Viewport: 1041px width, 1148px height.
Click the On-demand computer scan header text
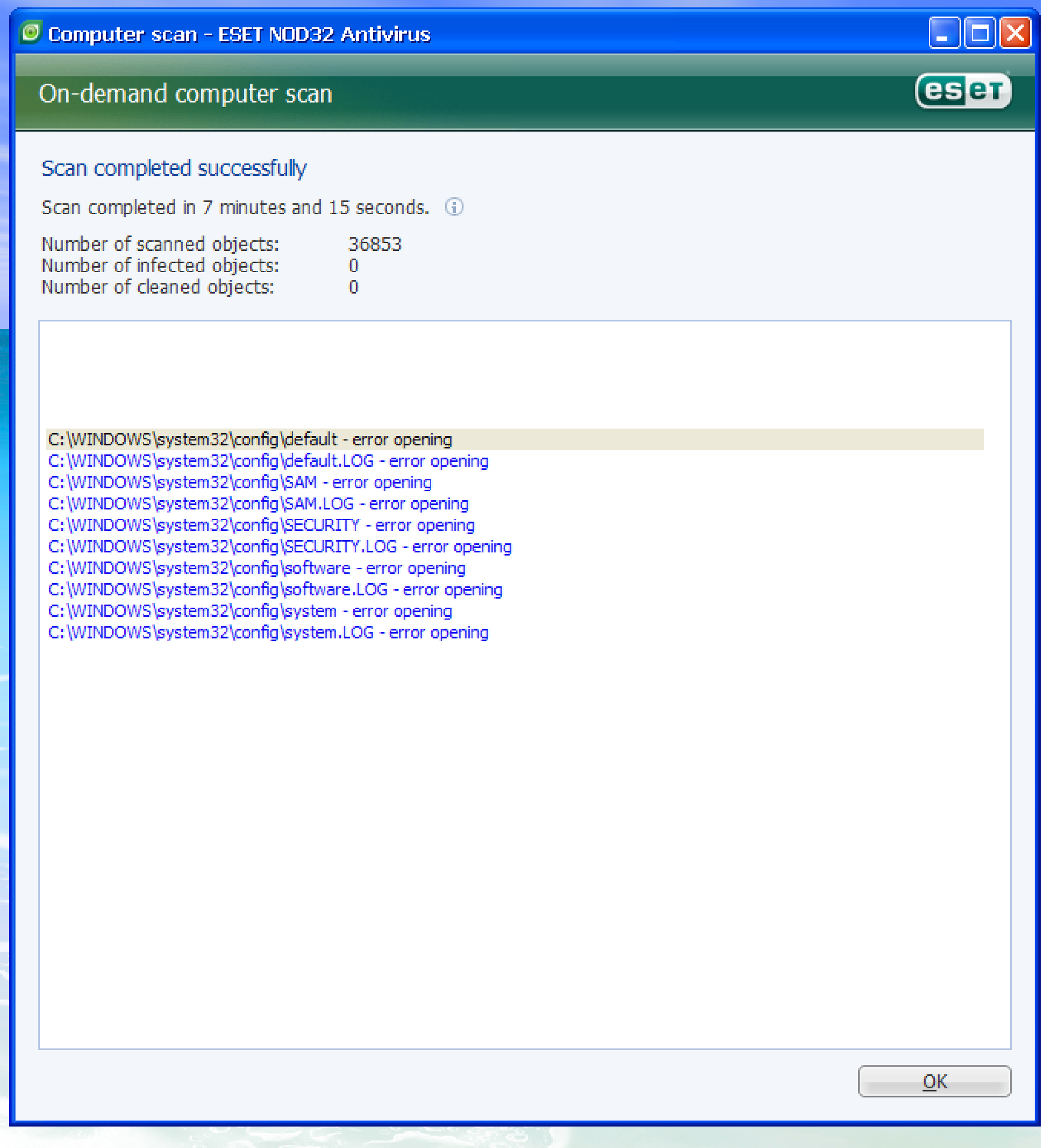click(x=185, y=94)
